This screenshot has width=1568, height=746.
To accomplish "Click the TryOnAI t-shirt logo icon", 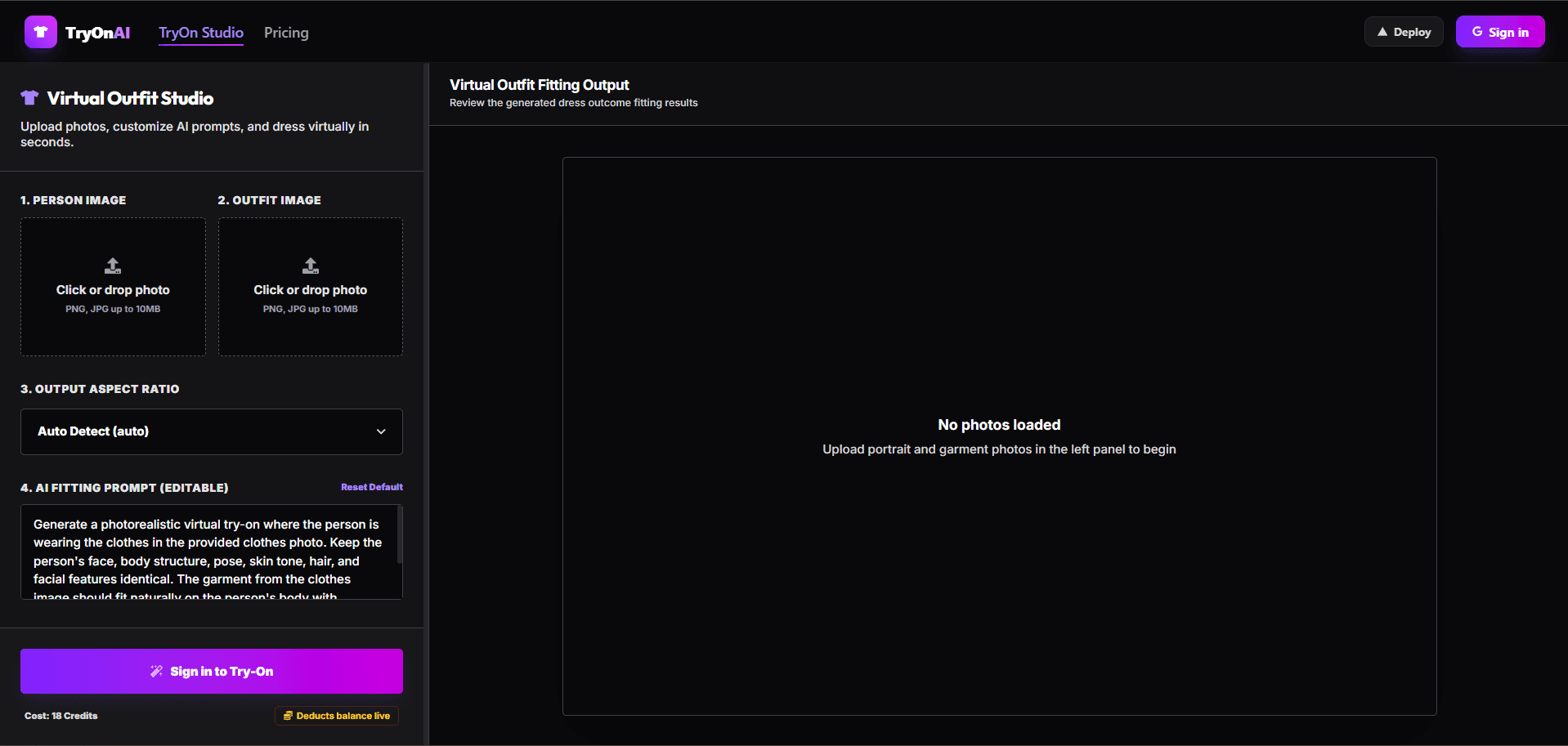I will pyautogui.click(x=41, y=32).
